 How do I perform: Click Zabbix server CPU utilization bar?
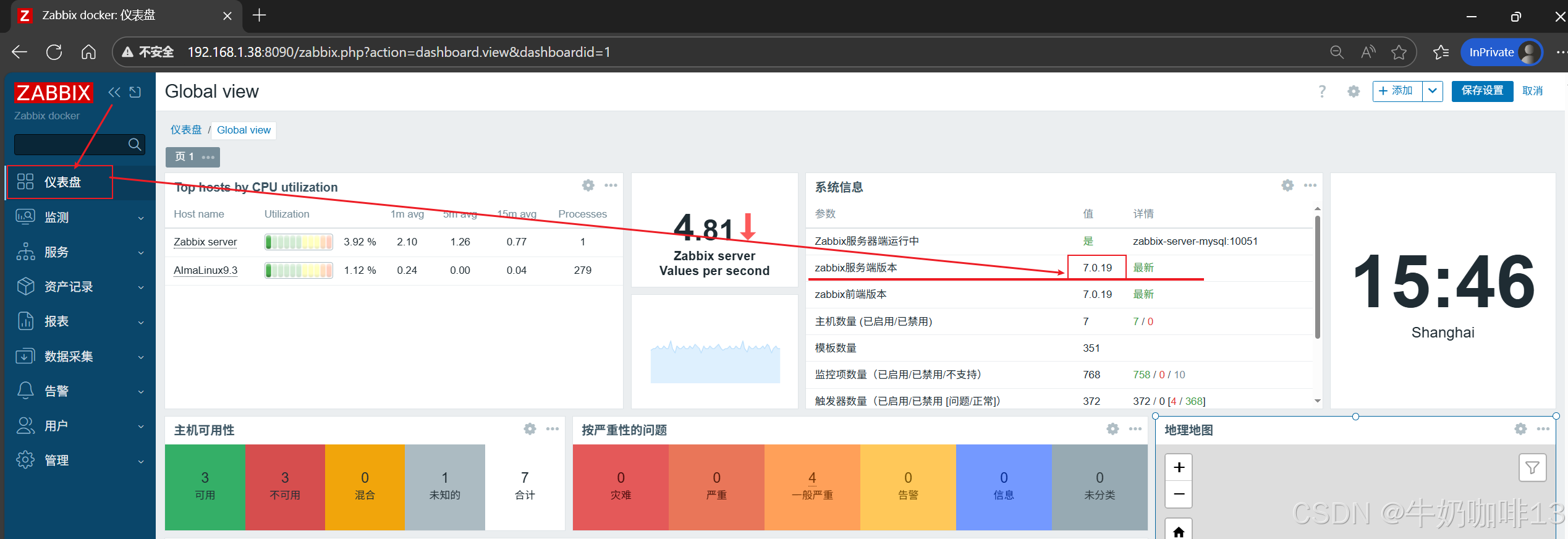coord(299,242)
